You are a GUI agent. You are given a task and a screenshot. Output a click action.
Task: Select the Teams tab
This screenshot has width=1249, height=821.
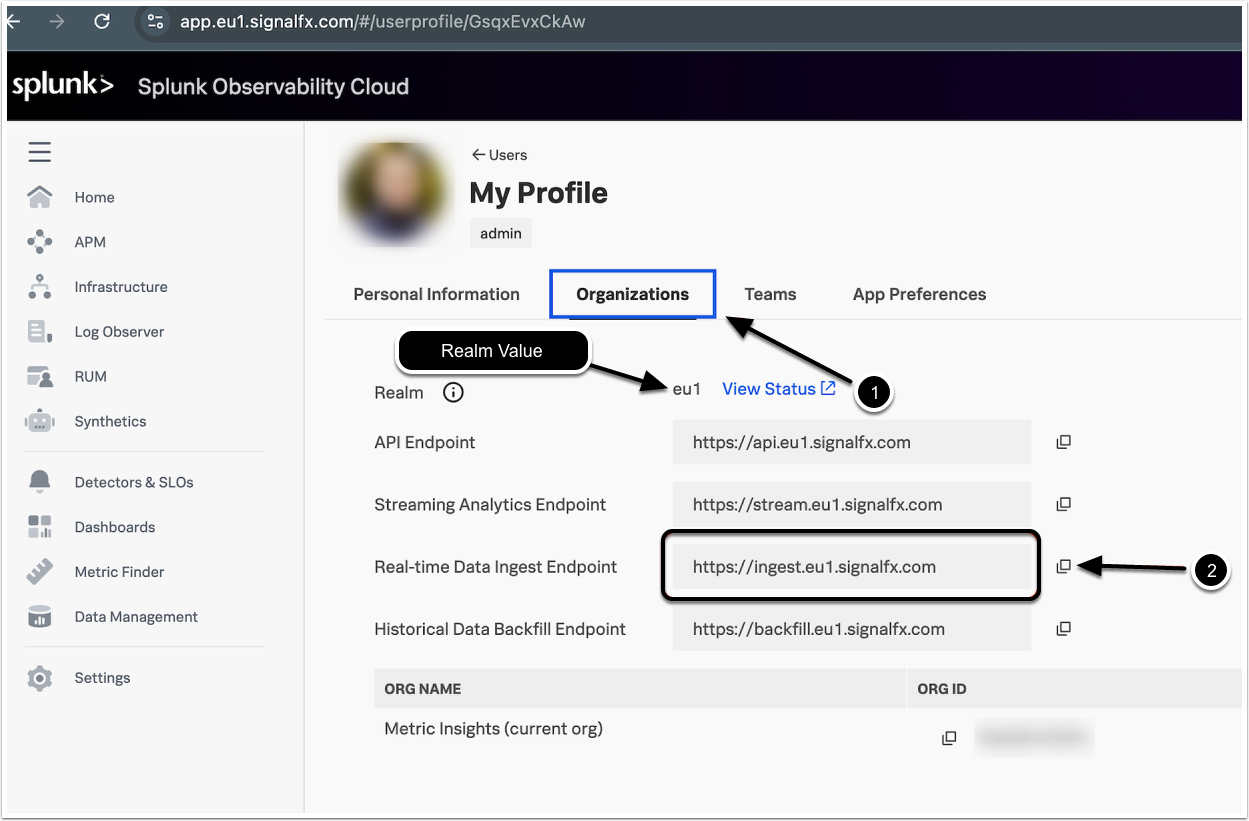[770, 294]
